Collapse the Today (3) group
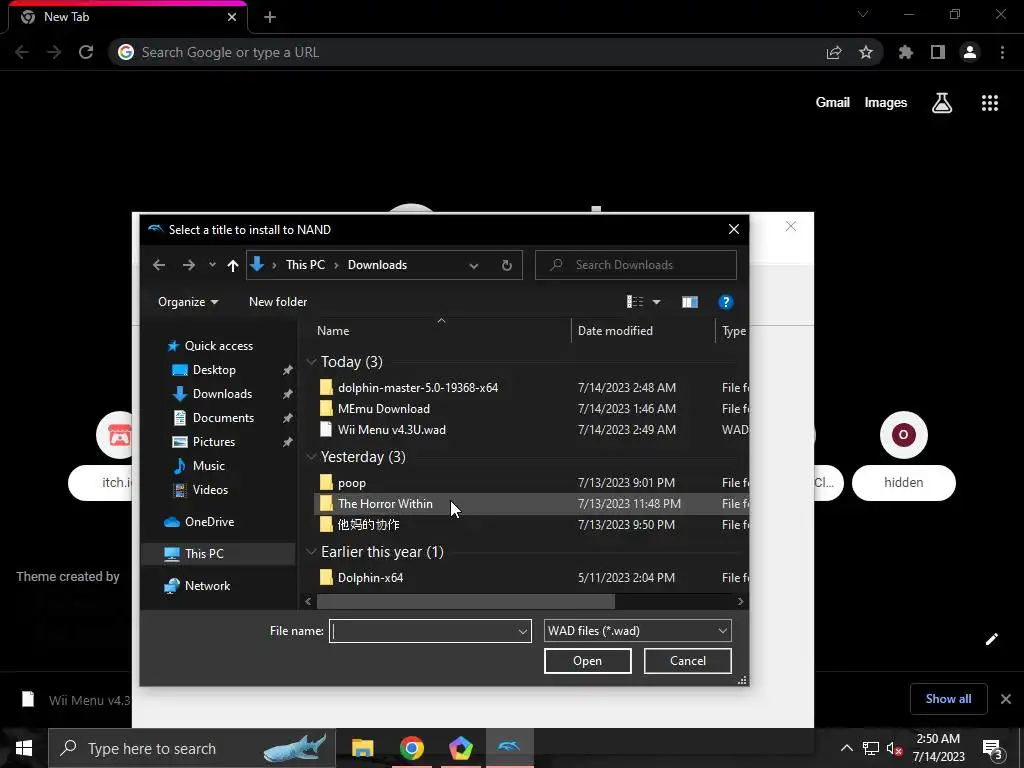The width and height of the screenshot is (1024, 768). coord(311,362)
